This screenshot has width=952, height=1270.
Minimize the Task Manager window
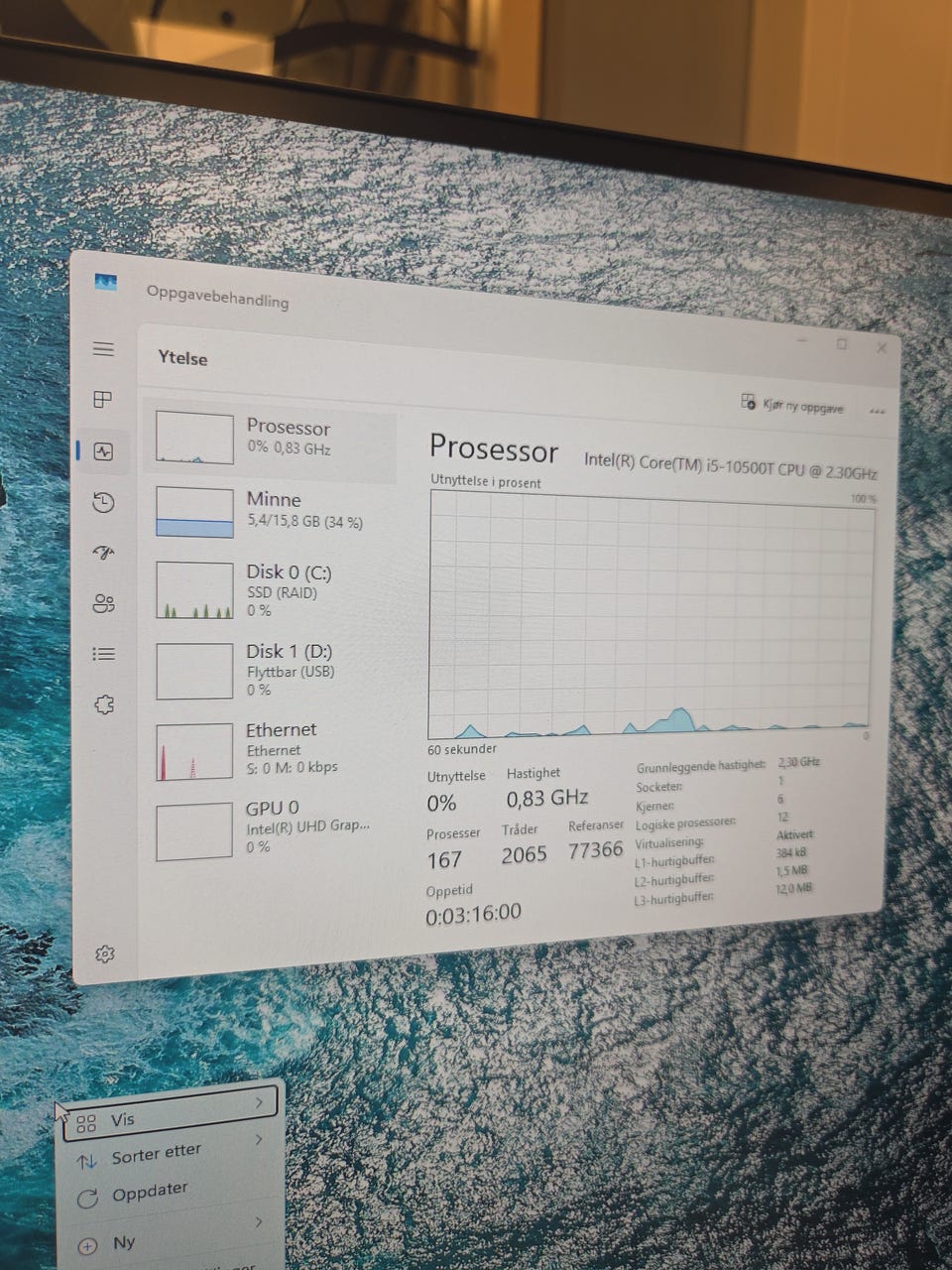click(801, 339)
